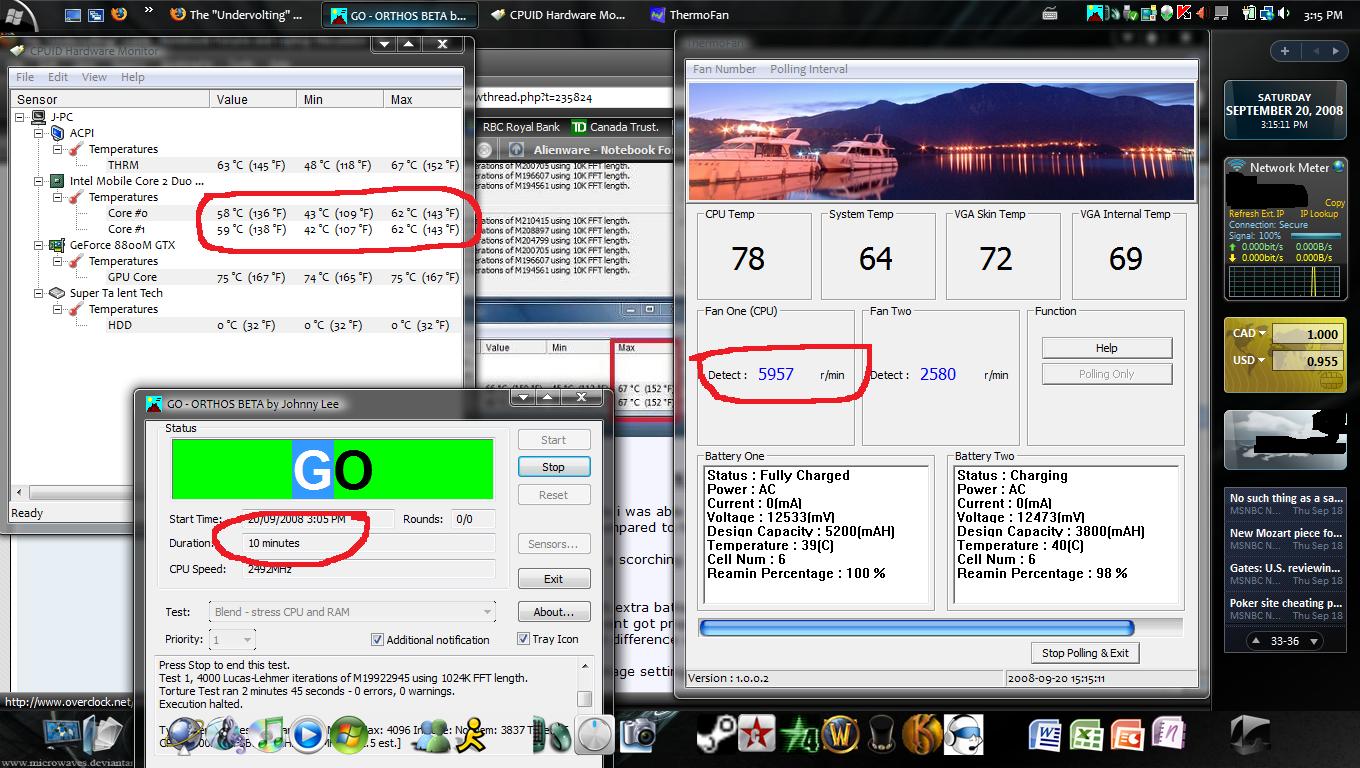Click the Max column header in Hardware Monitor
This screenshot has width=1360, height=768.
(x=423, y=99)
